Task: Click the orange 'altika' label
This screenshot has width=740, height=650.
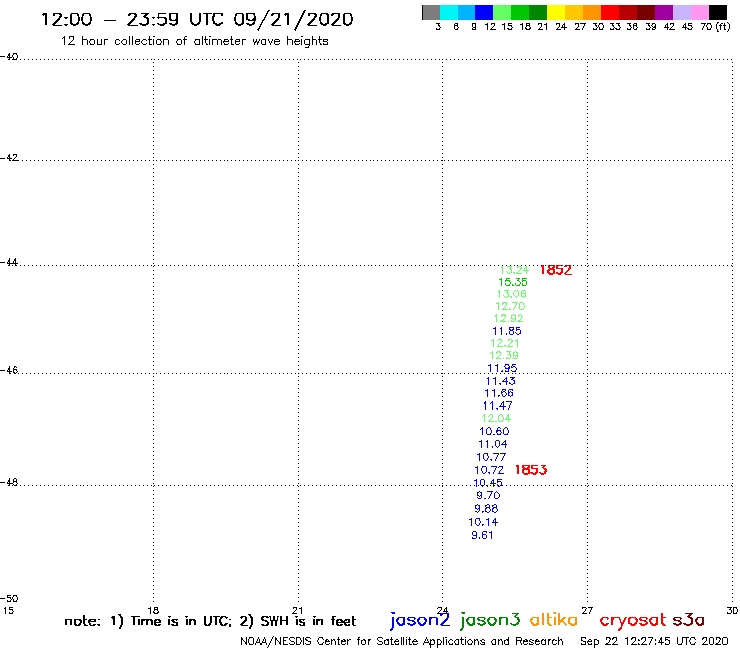Action: (554, 620)
